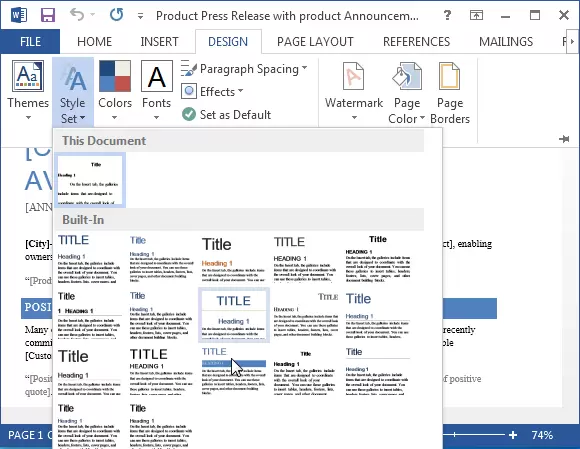Open the Colors palette icon

coord(115,76)
